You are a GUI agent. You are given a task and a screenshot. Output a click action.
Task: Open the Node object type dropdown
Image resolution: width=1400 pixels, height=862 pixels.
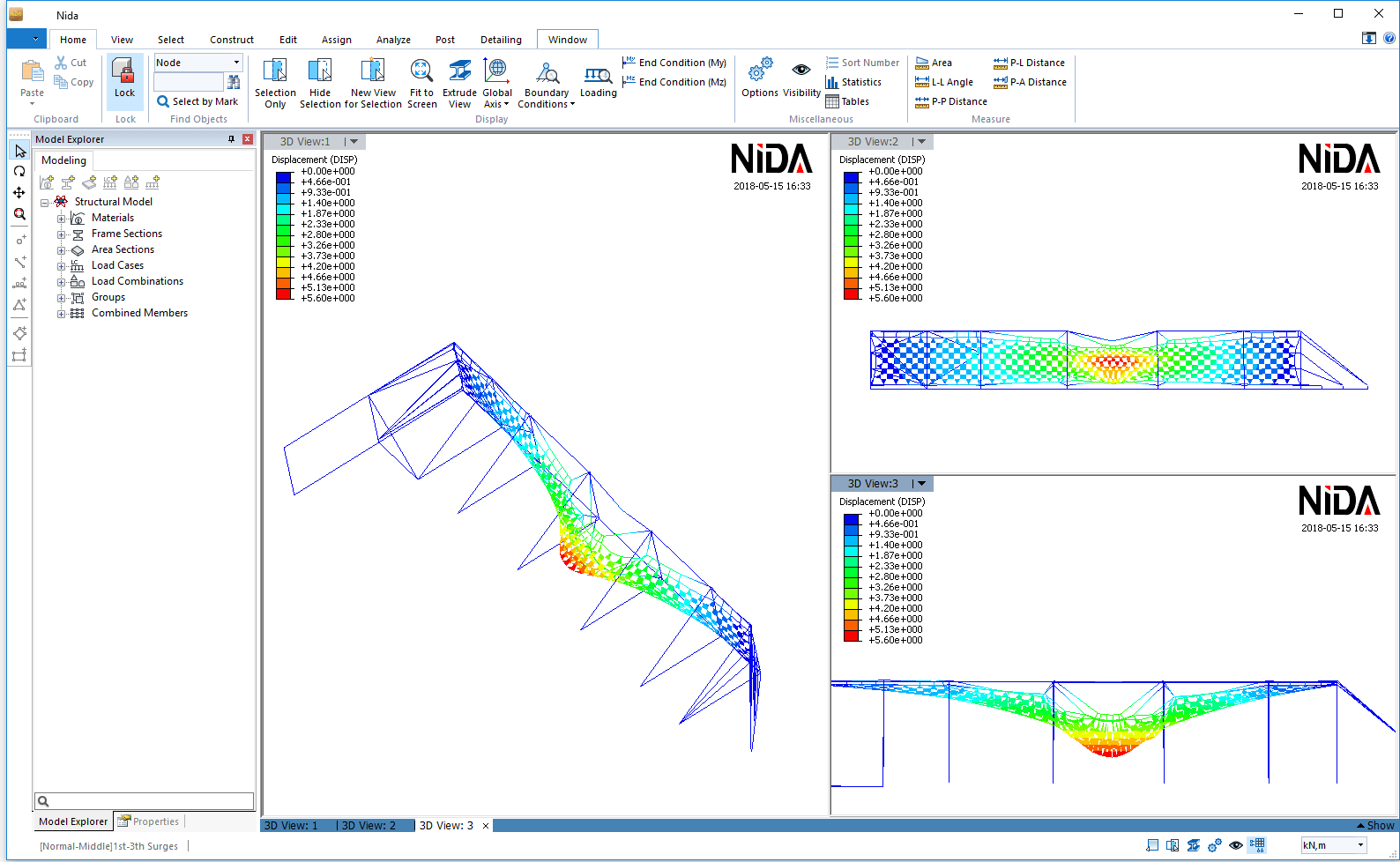[x=236, y=63]
